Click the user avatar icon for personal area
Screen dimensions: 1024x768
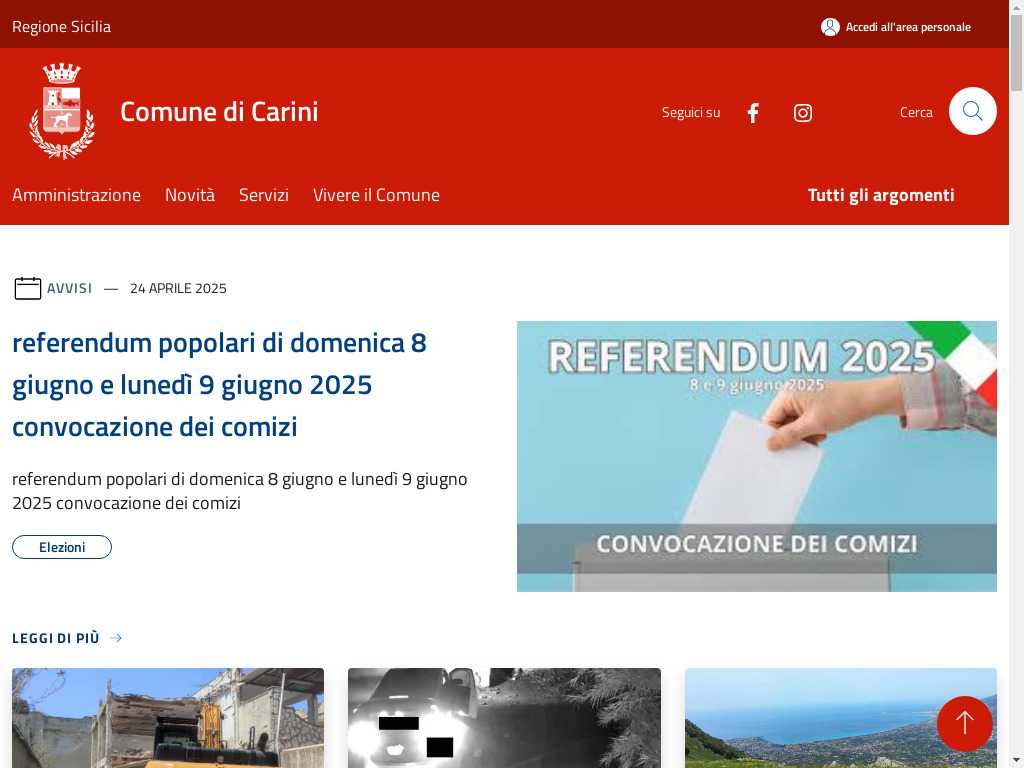[830, 27]
